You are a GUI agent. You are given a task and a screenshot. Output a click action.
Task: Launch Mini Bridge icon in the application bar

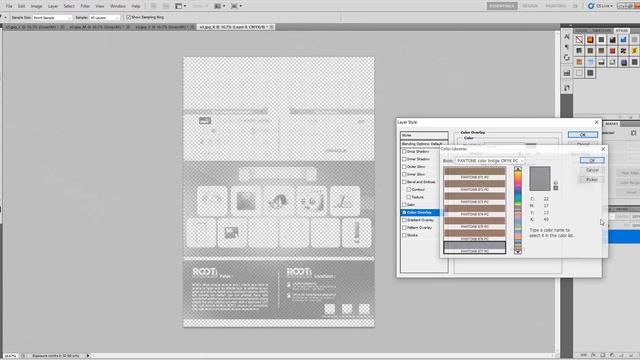pos(166,6)
